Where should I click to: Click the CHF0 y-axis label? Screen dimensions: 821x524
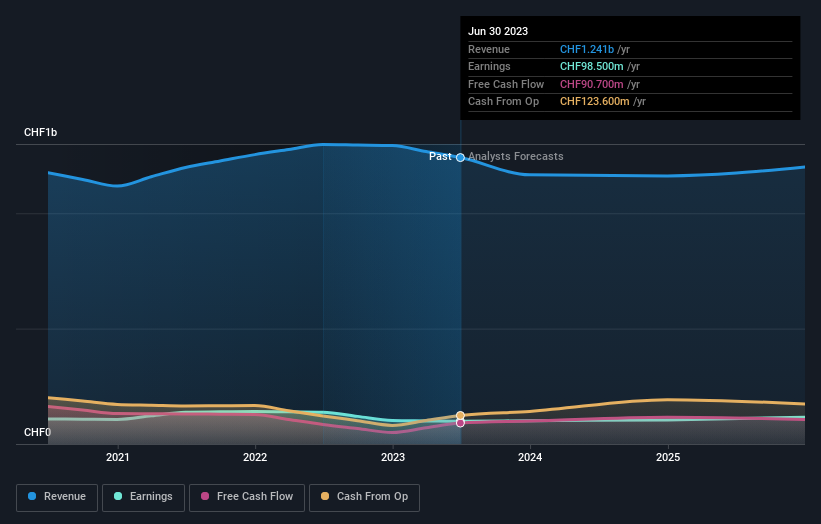click(x=37, y=432)
